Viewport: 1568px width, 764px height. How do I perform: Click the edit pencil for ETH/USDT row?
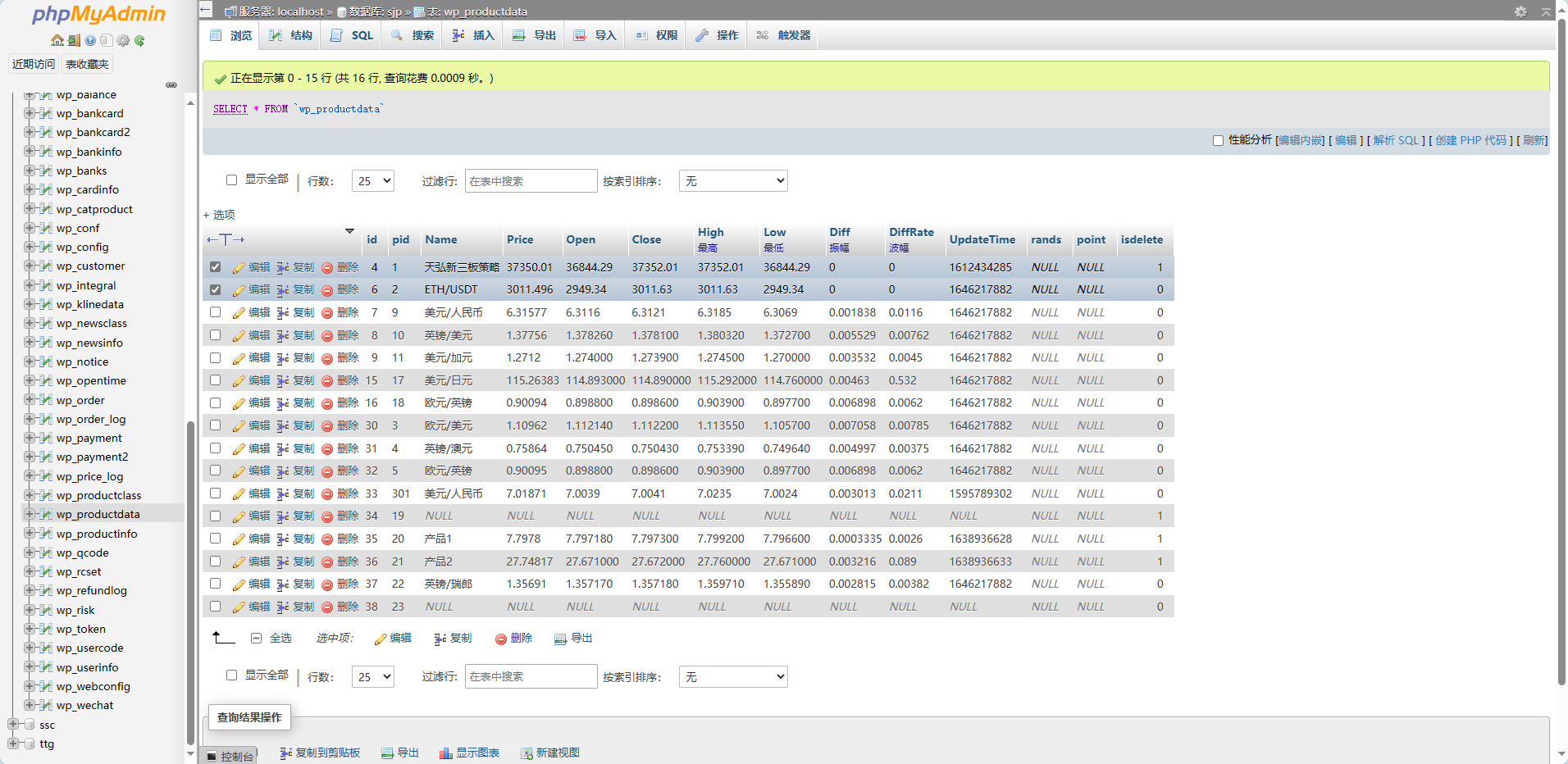tap(239, 290)
